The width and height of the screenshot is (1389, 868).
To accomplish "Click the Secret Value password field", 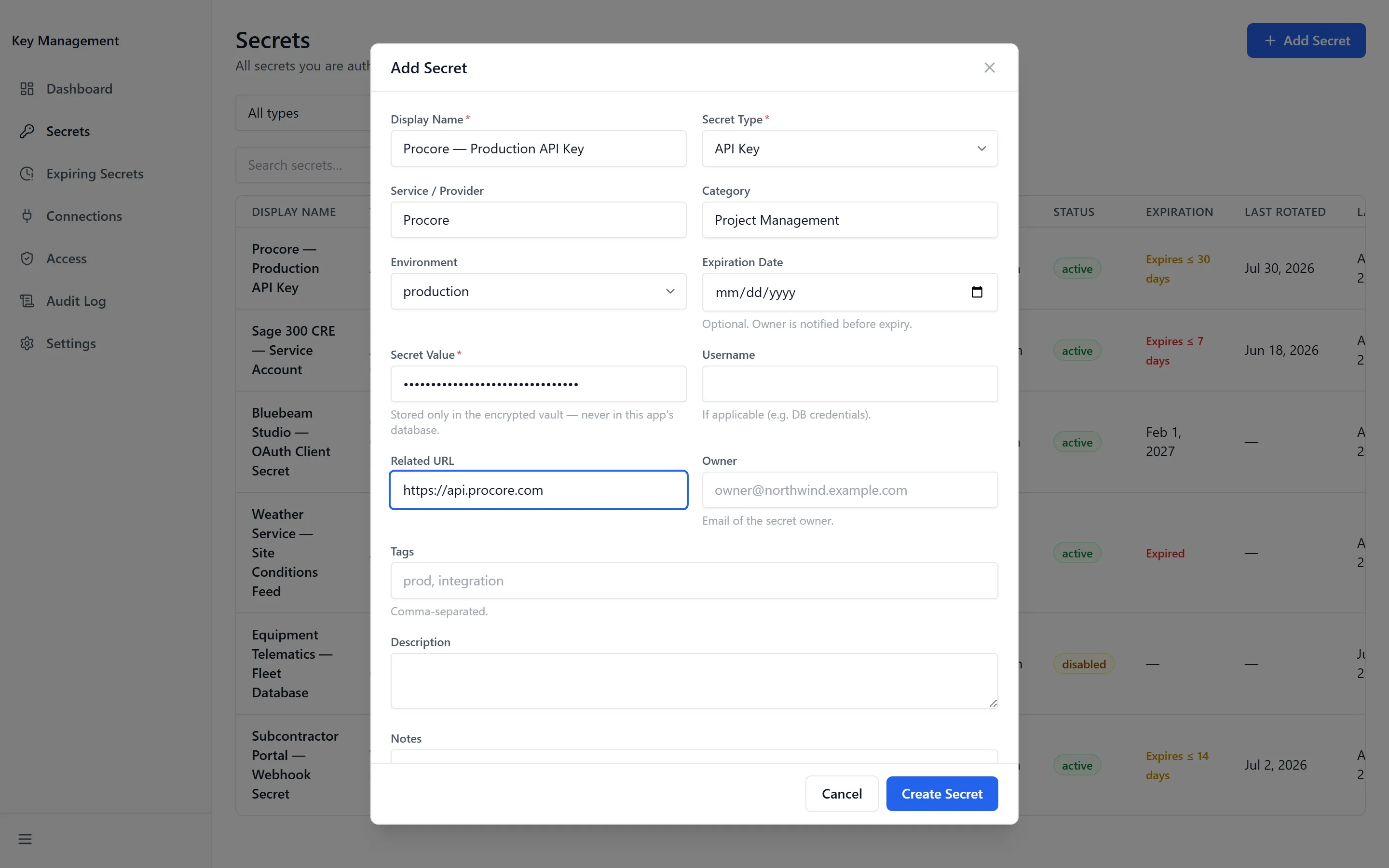I will pyautogui.click(x=538, y=384).
